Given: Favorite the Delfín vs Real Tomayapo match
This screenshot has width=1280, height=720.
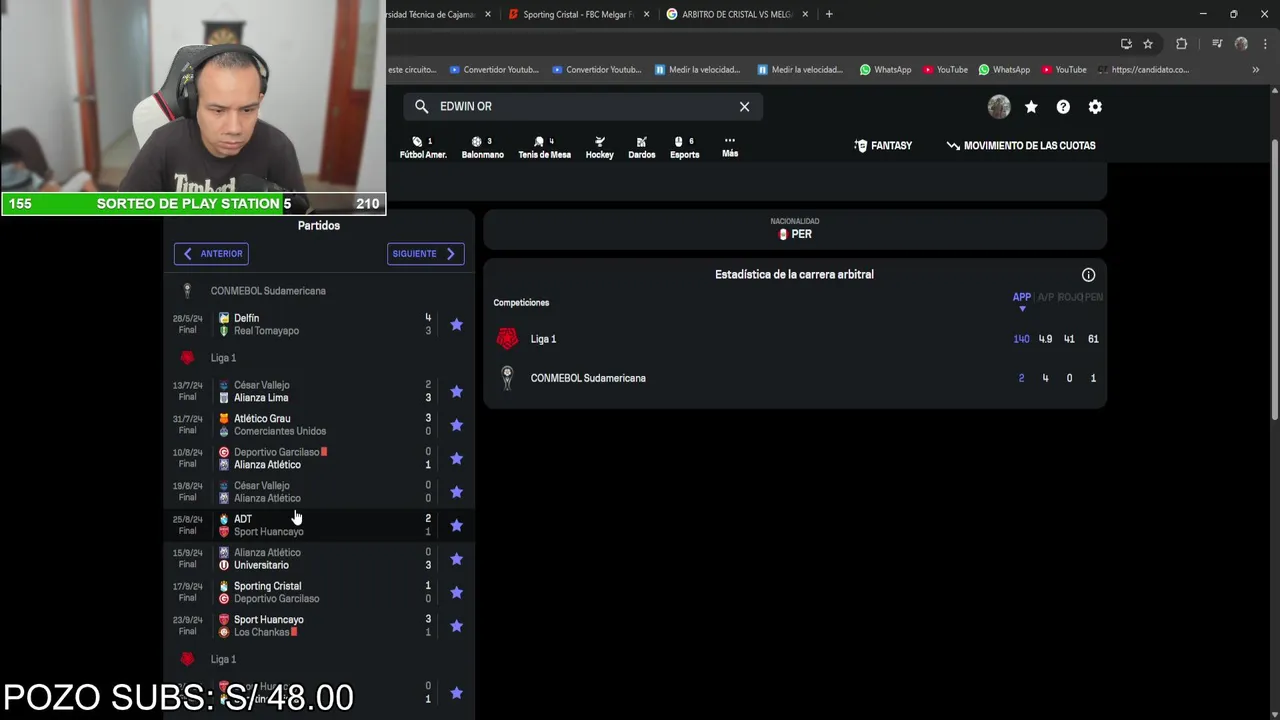Looking at the screenshot, I should tap(456, 324).
